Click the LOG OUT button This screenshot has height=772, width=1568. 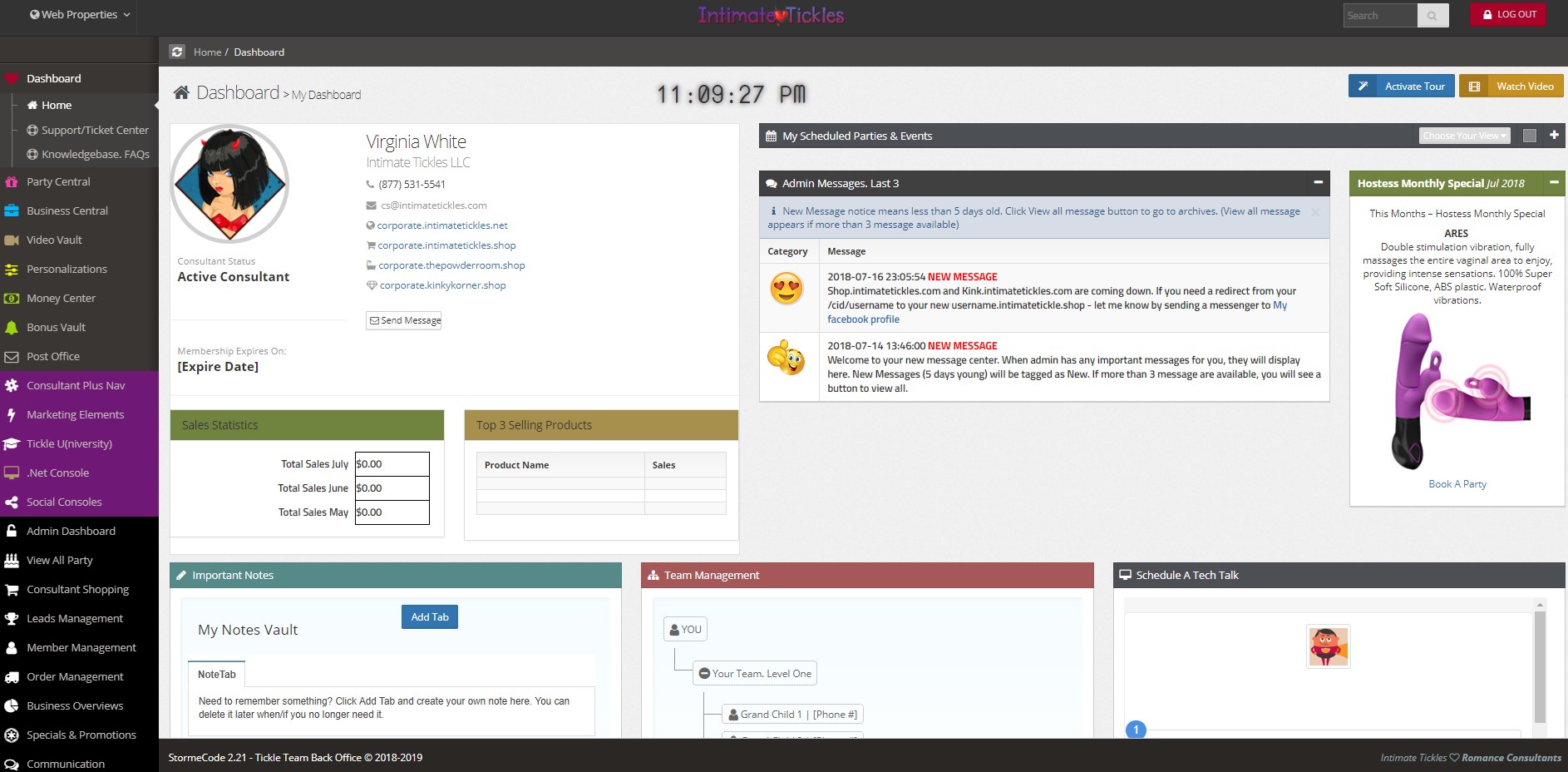click(x=1508, y=15)
